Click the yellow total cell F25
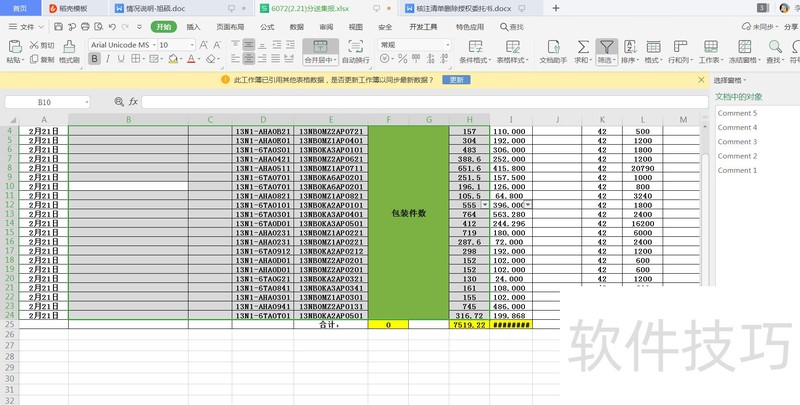800x405 pixels. [388, 324]
